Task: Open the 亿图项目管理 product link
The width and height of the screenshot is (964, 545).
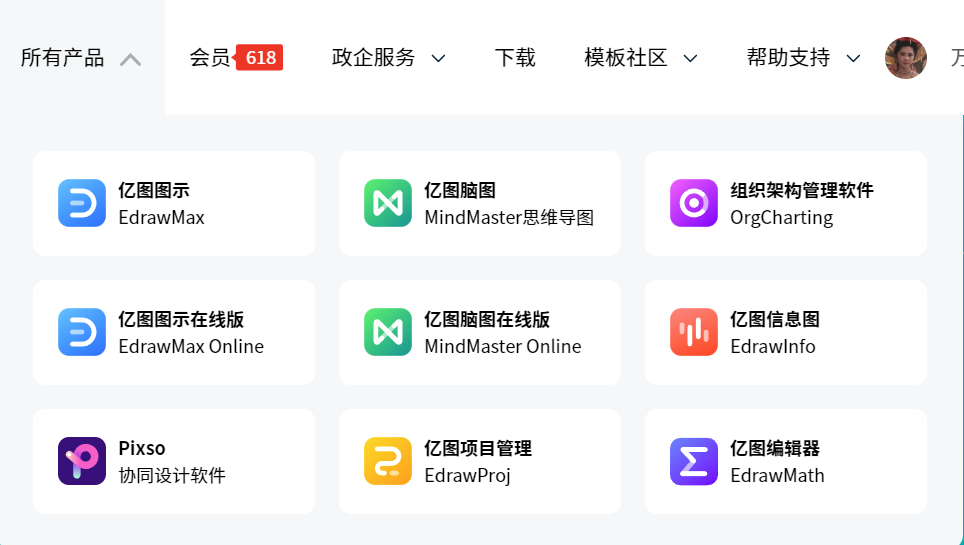Action: pyautogui.click(x=478, y=448)
